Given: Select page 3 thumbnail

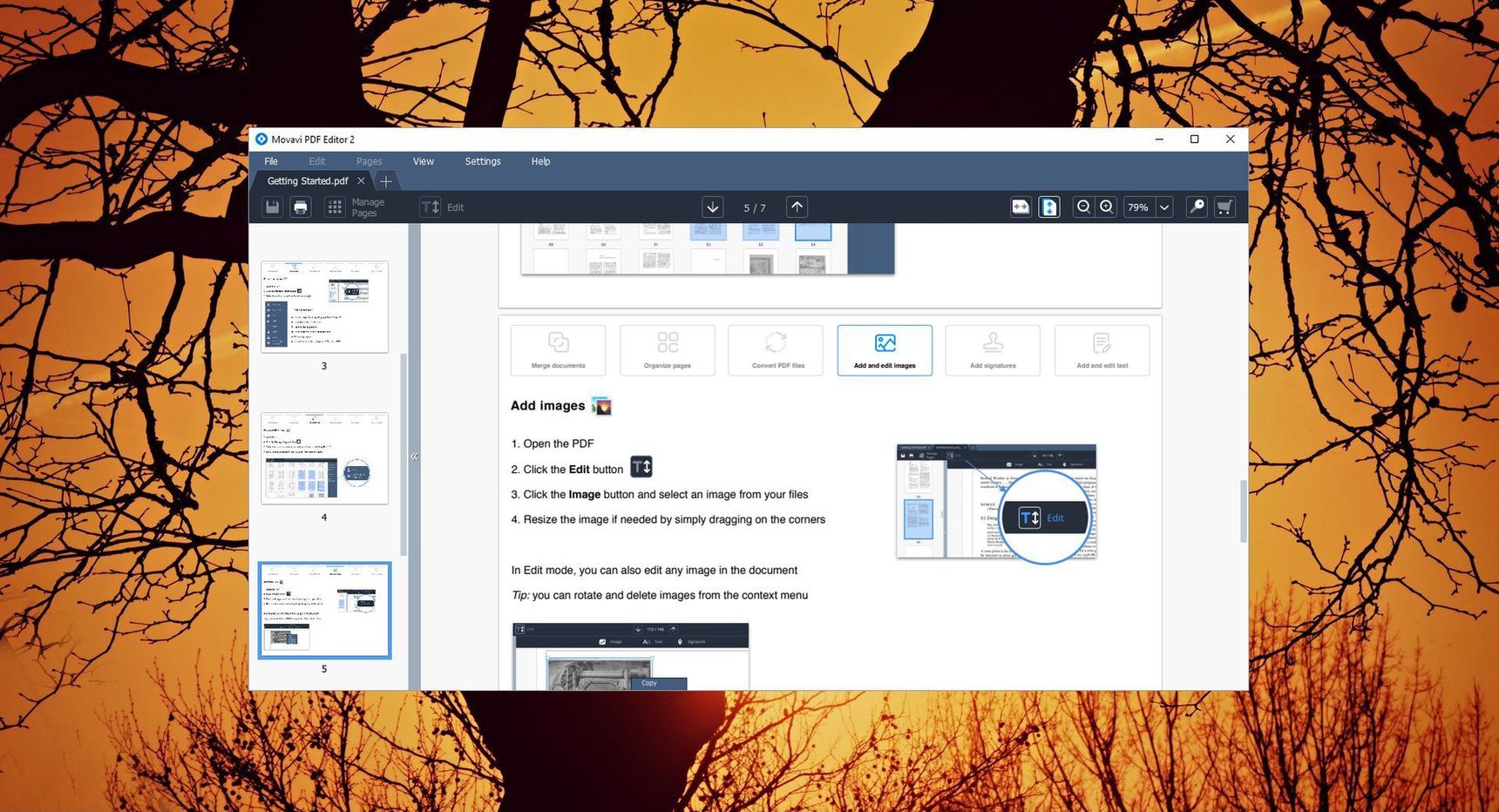Looking at the screenshot, I should coord(324,307).
